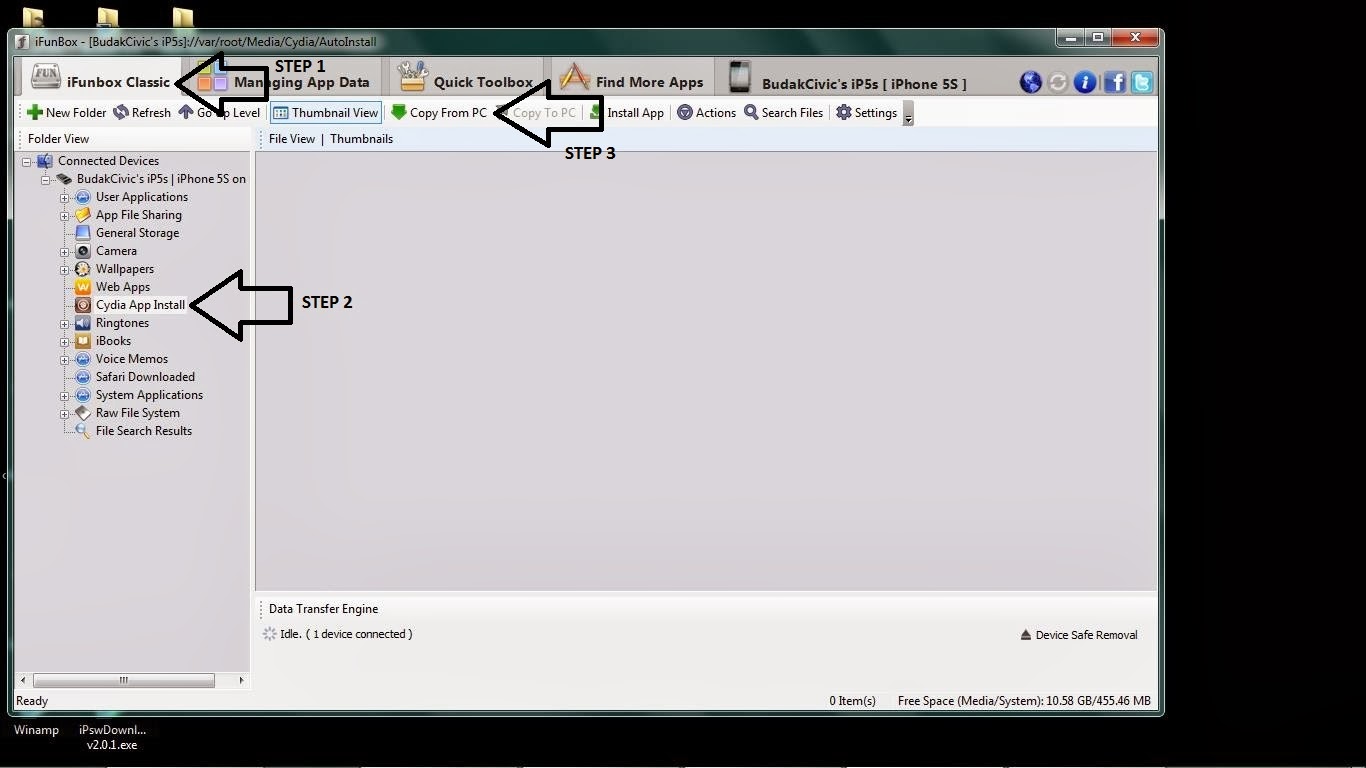Open the iFunbox Classic tab
This screenshot has height=768, width=1366.
click(x=99, y=79)
